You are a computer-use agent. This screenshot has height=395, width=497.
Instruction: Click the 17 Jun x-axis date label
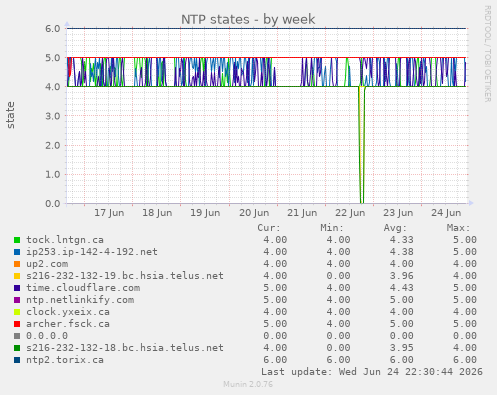(109, 213)
